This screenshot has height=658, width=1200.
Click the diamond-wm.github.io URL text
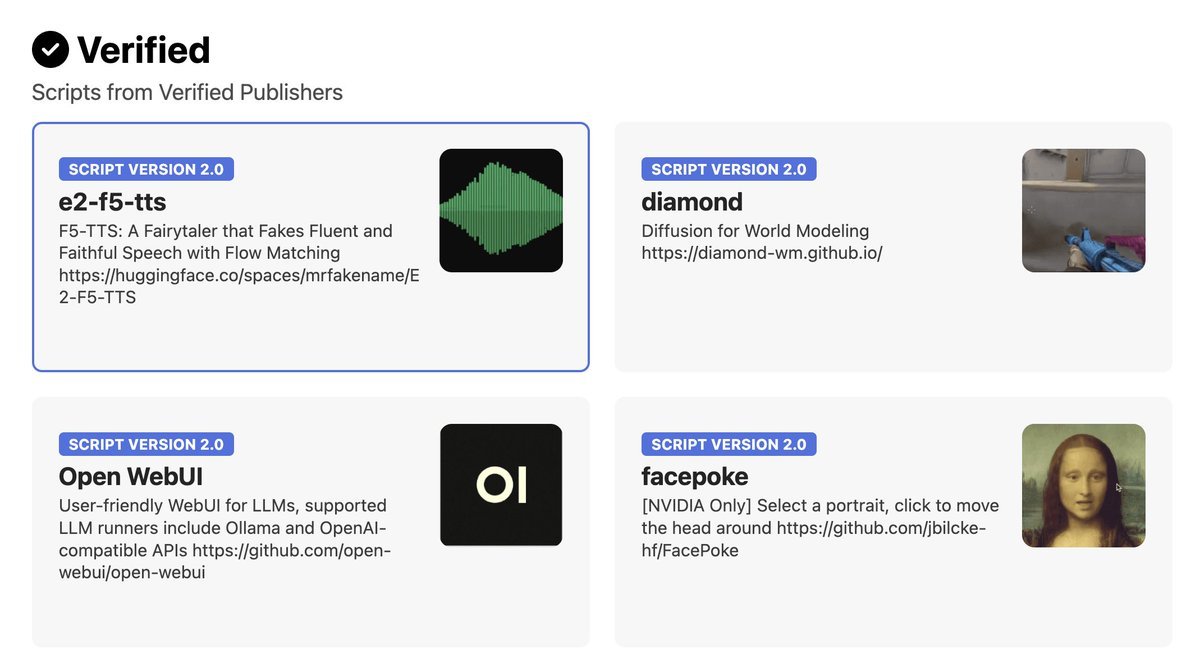761,253
